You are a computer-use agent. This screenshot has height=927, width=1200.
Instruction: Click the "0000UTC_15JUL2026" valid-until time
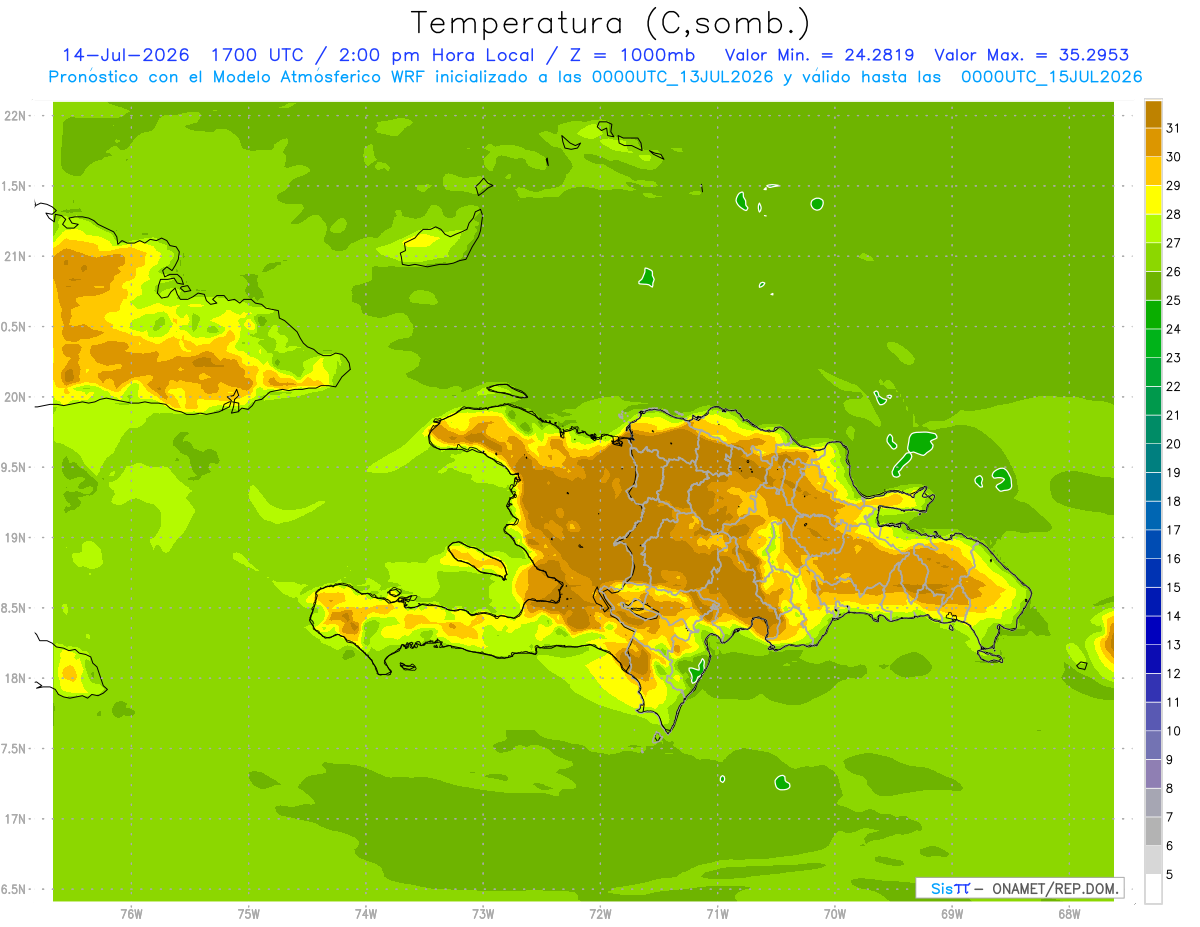pyautogui.click(x=1051, y=77)
